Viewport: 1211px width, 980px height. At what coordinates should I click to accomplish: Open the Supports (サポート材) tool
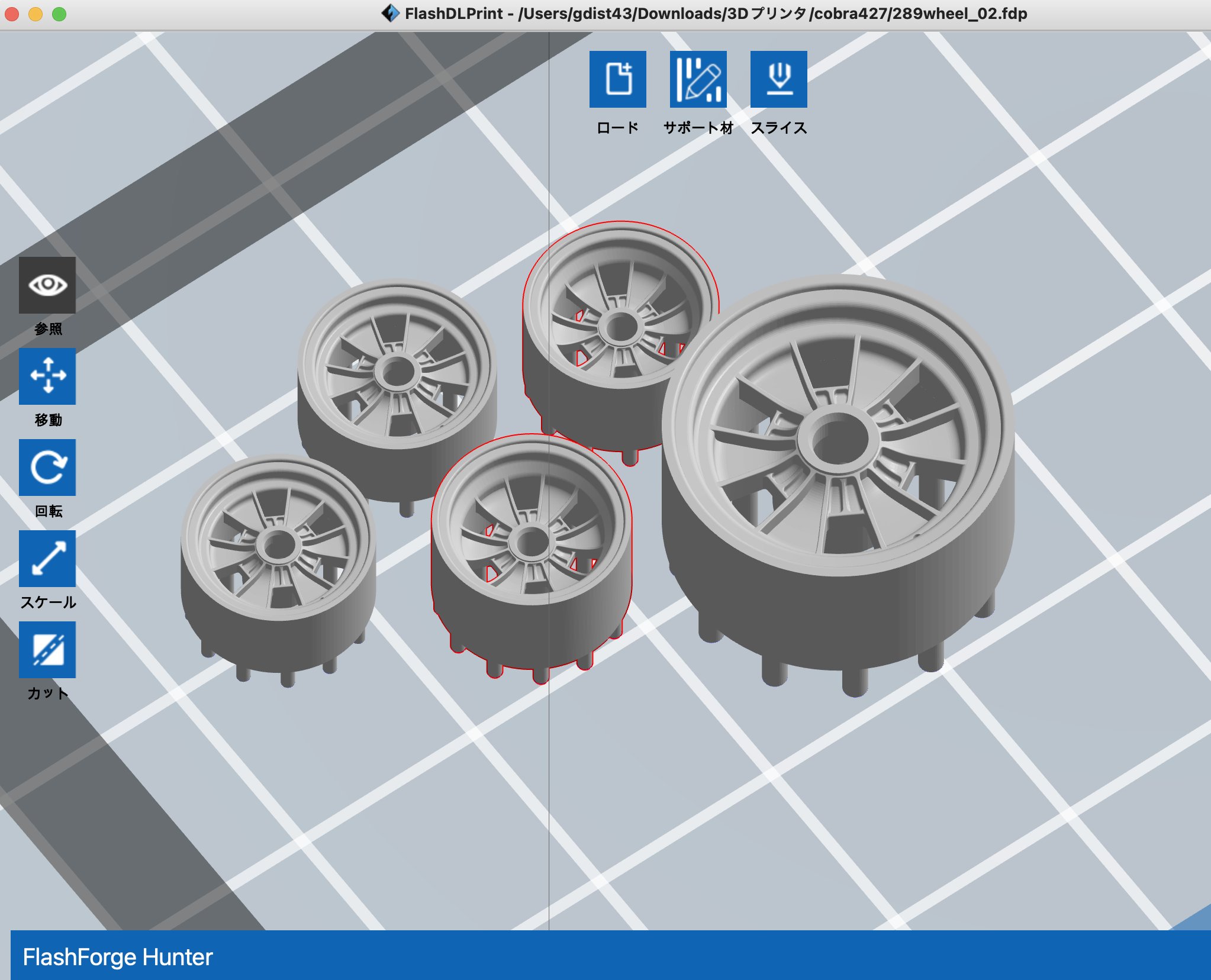click(698, 79)
